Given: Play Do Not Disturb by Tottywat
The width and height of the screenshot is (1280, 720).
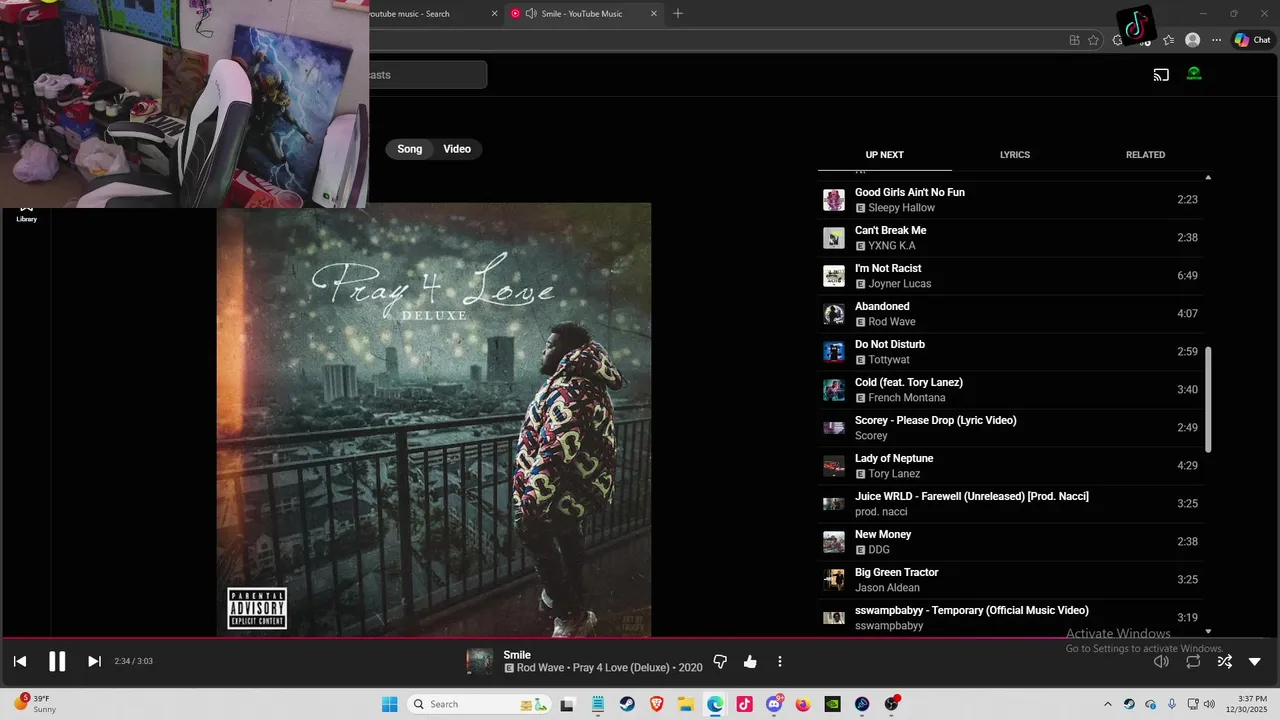Looking at the screenshot, I should (x=1011, y=352).
